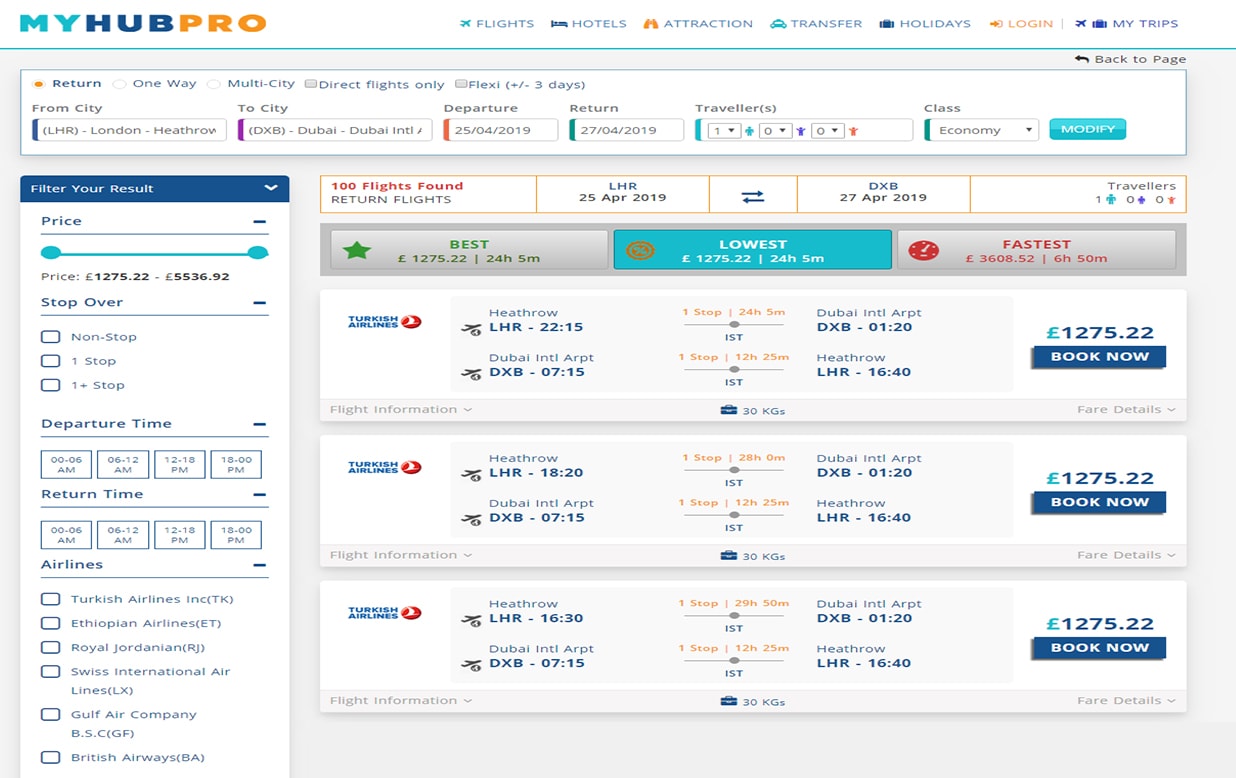The height and width of the screenshot is (778, 1236).
Task: Click plane icon beside LHR - 16:30
Action: 471,620
